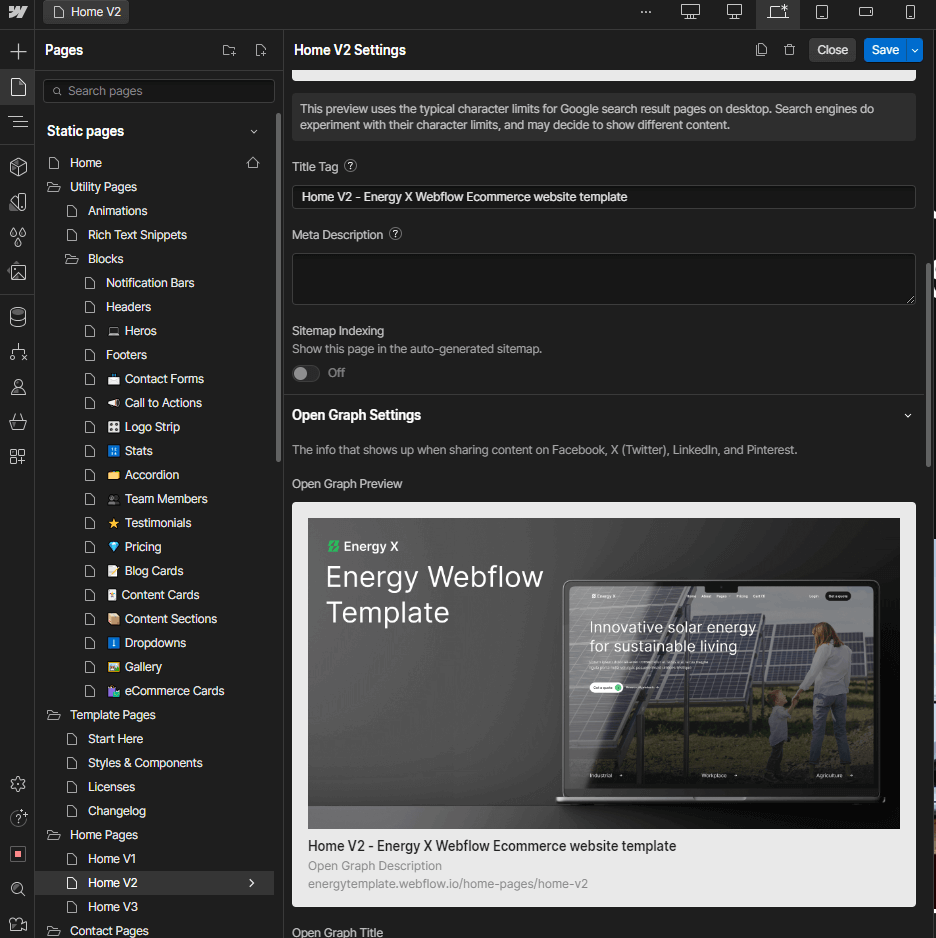This screenshot has height=938, width=936.
Task: Expand the Contact Pages folder
Action: [54, 931]
